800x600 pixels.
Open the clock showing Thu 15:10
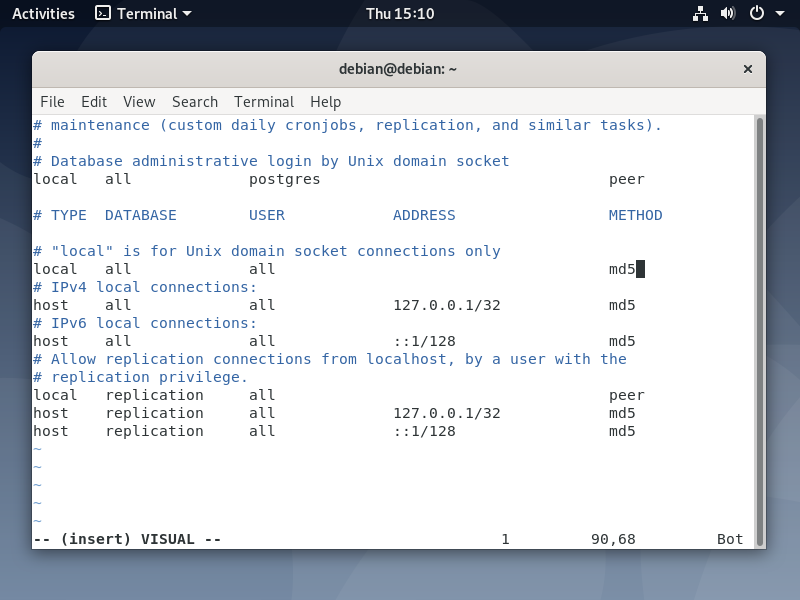click(400, 14)
